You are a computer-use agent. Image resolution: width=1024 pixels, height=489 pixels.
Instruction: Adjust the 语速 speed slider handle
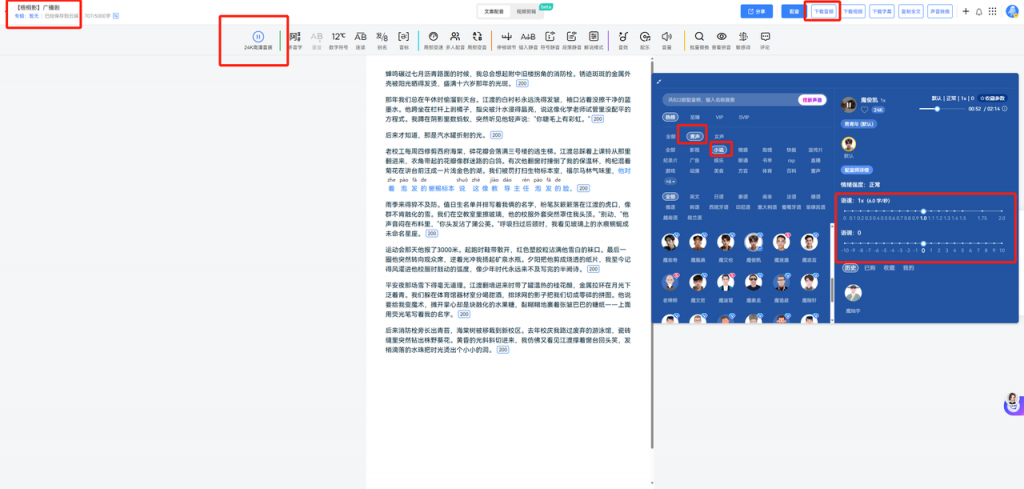(x=923, y=212)
